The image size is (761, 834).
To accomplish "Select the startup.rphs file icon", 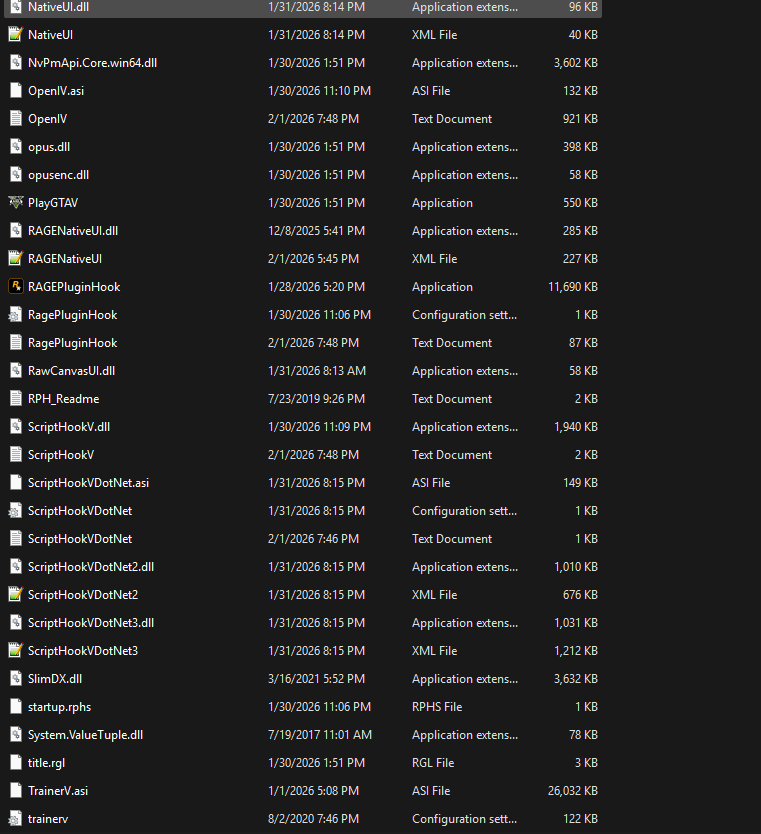I will [x=15, y=707].
